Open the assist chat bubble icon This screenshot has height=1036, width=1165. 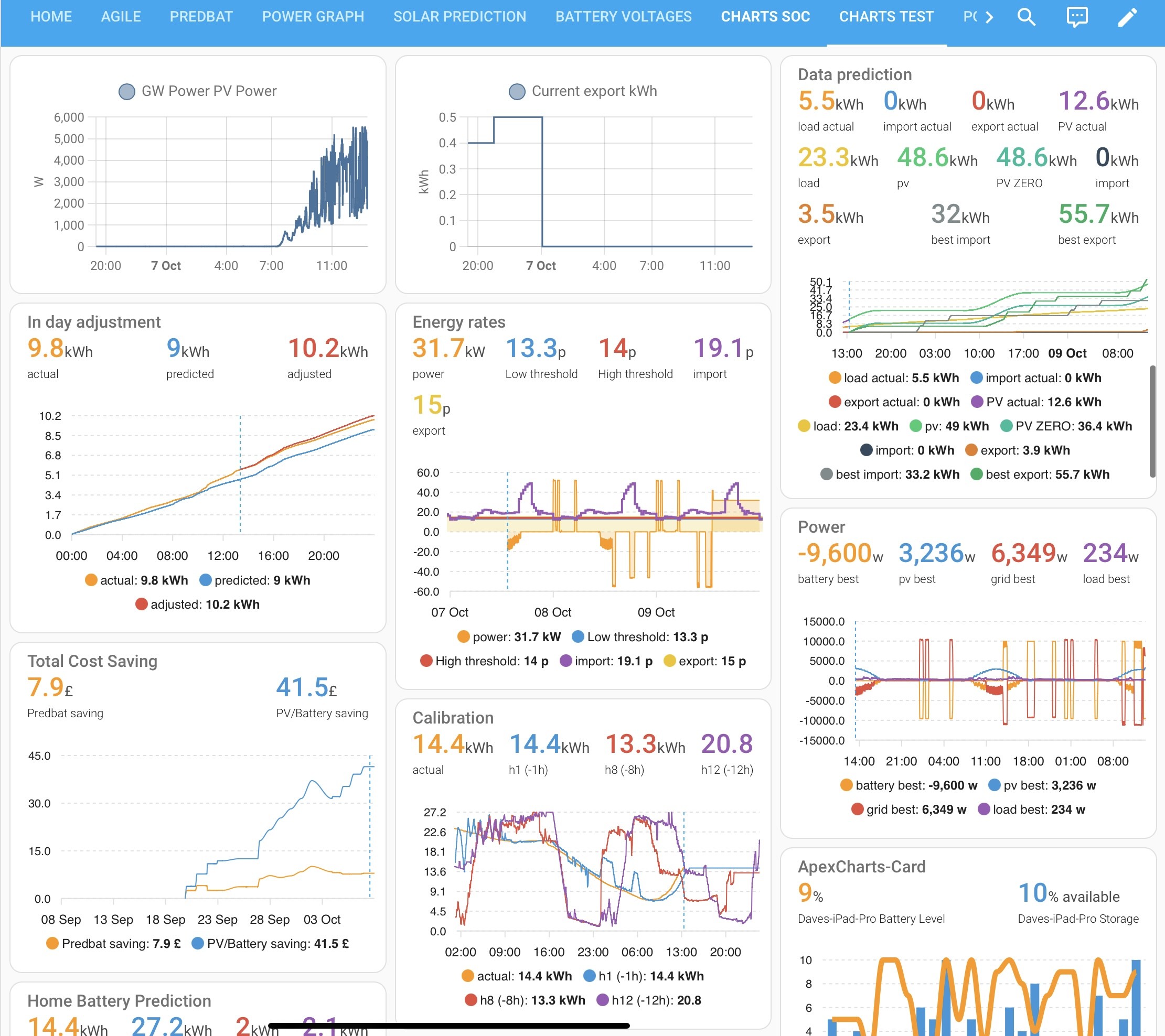1077,17
